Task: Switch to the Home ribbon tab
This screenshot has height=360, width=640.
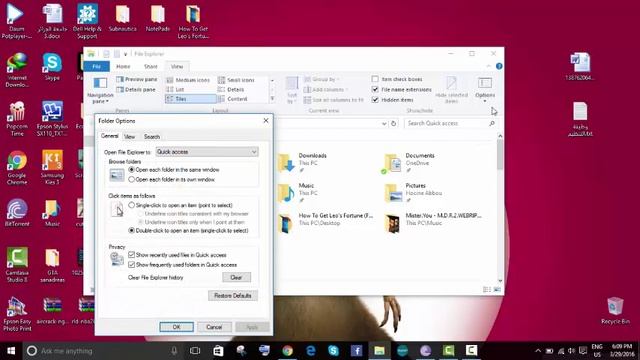Action: (123, 66)
